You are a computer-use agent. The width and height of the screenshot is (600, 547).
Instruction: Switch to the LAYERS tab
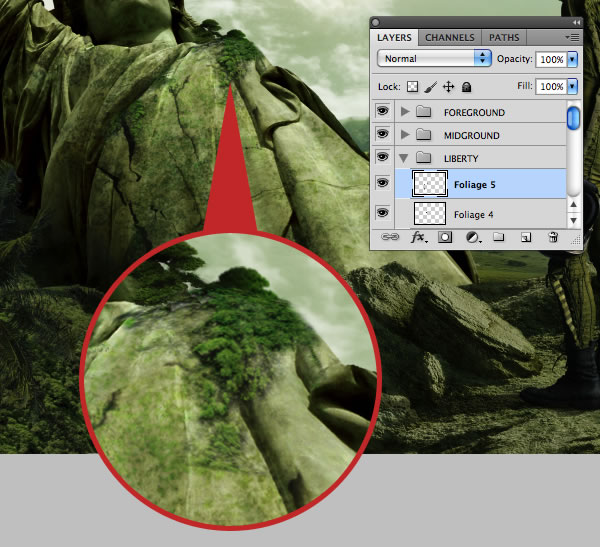click(x=394, y=38)
